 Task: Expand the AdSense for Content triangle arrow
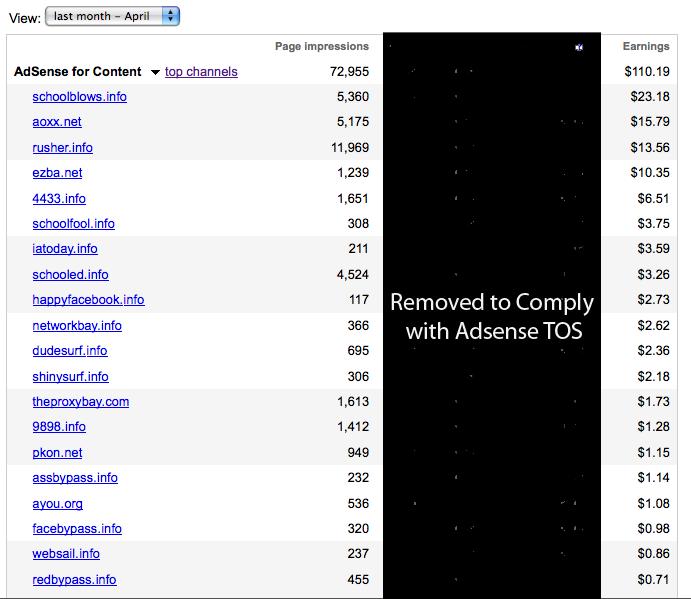(x=155, y=72)
